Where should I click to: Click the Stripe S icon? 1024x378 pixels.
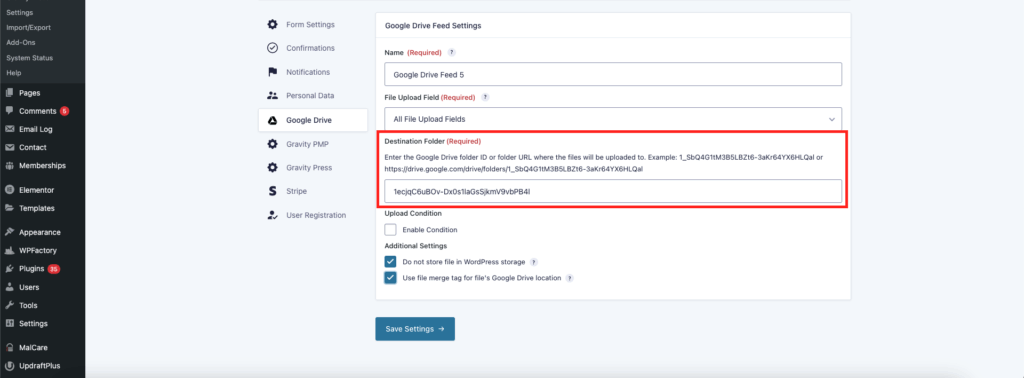click(272, 191)
